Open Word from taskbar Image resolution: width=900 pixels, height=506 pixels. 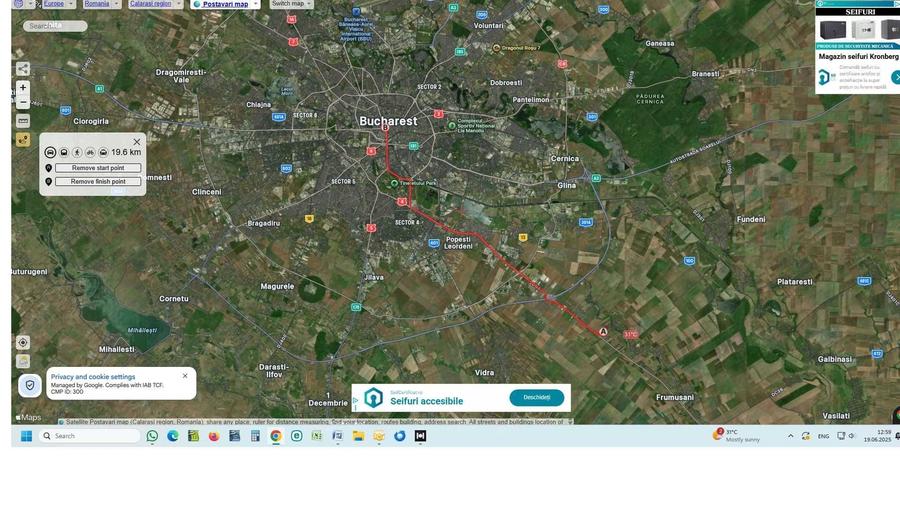338,436
